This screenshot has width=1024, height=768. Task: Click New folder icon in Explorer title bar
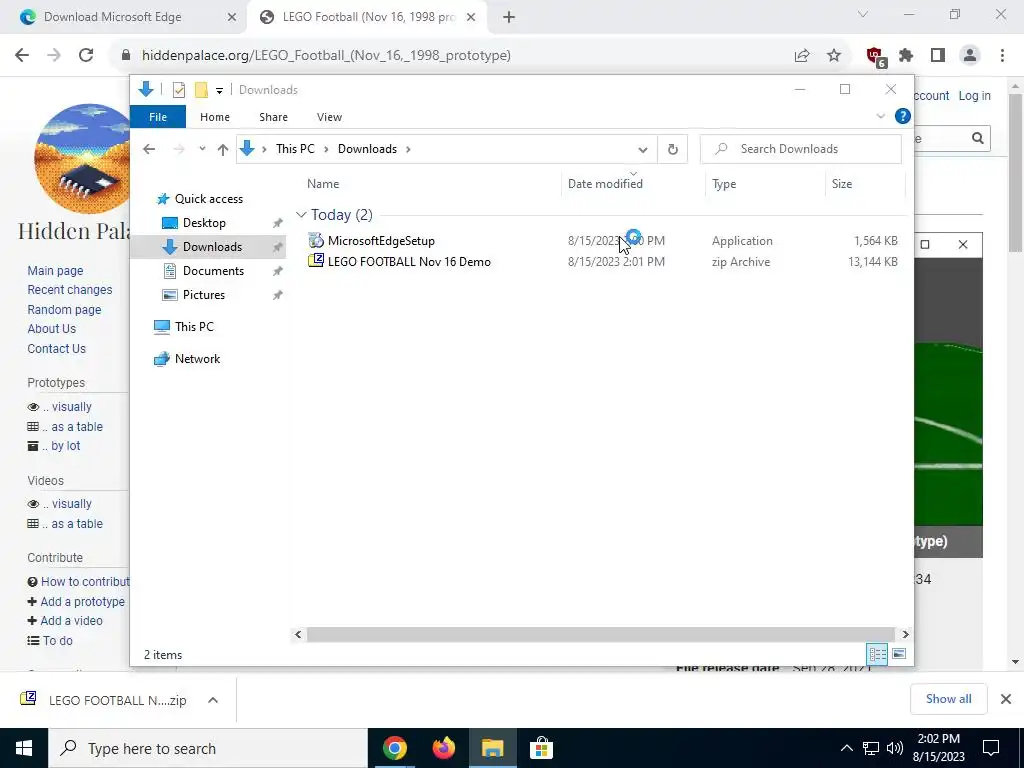pyautogui.click(x=201, y=89)
